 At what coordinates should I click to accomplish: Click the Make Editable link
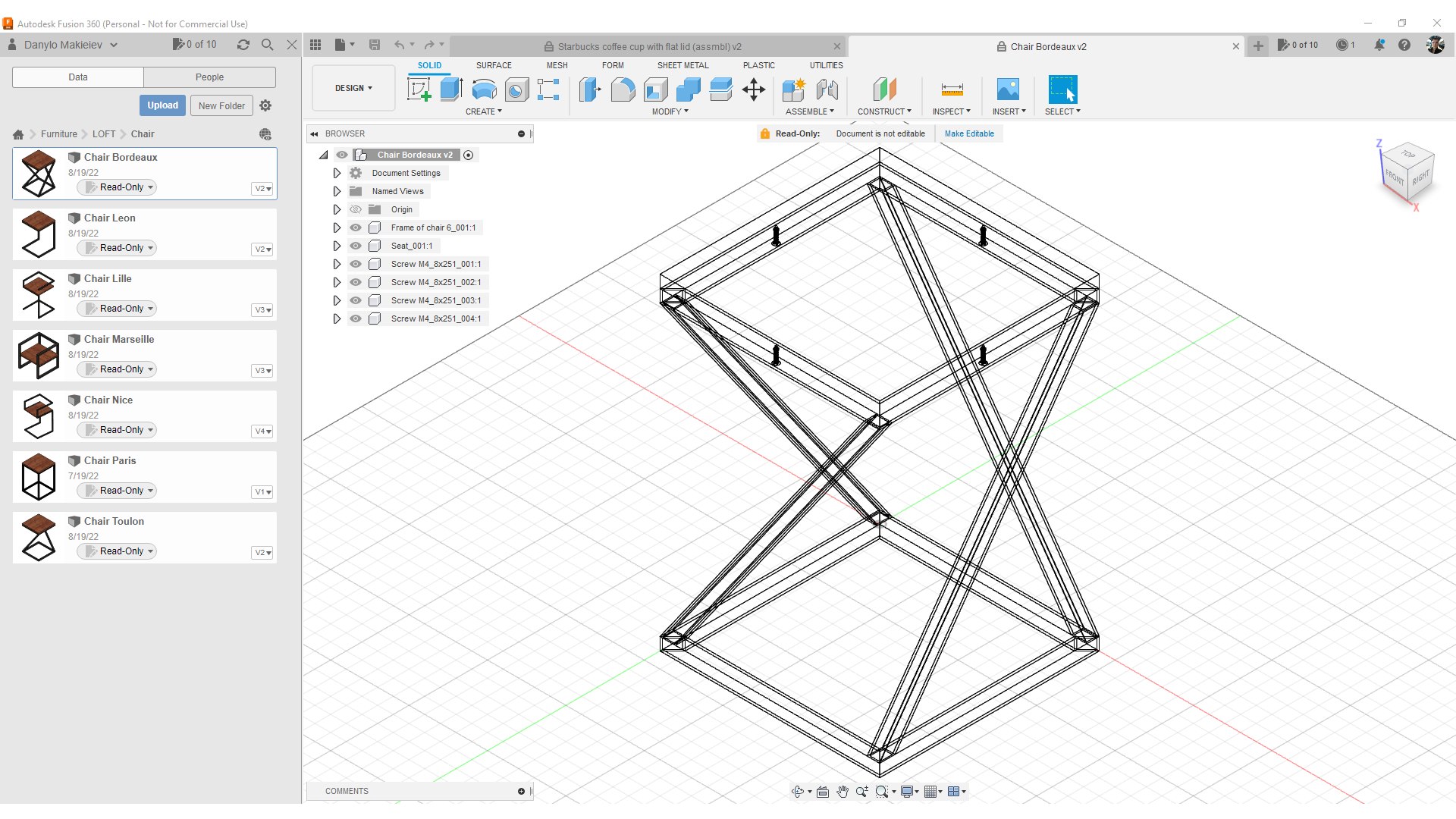[x=969, y=133]
